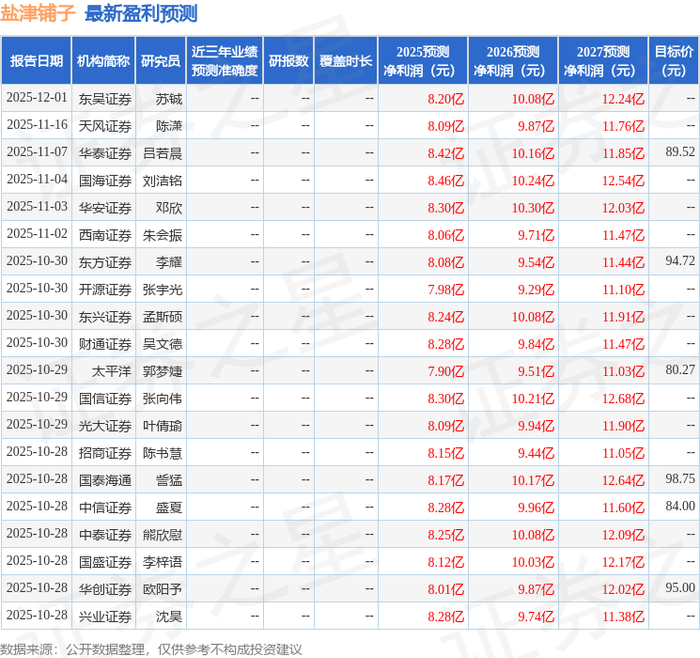Click the 报告日期 column header
Viewport: 700px width, 658px height.
pos(36,61)
